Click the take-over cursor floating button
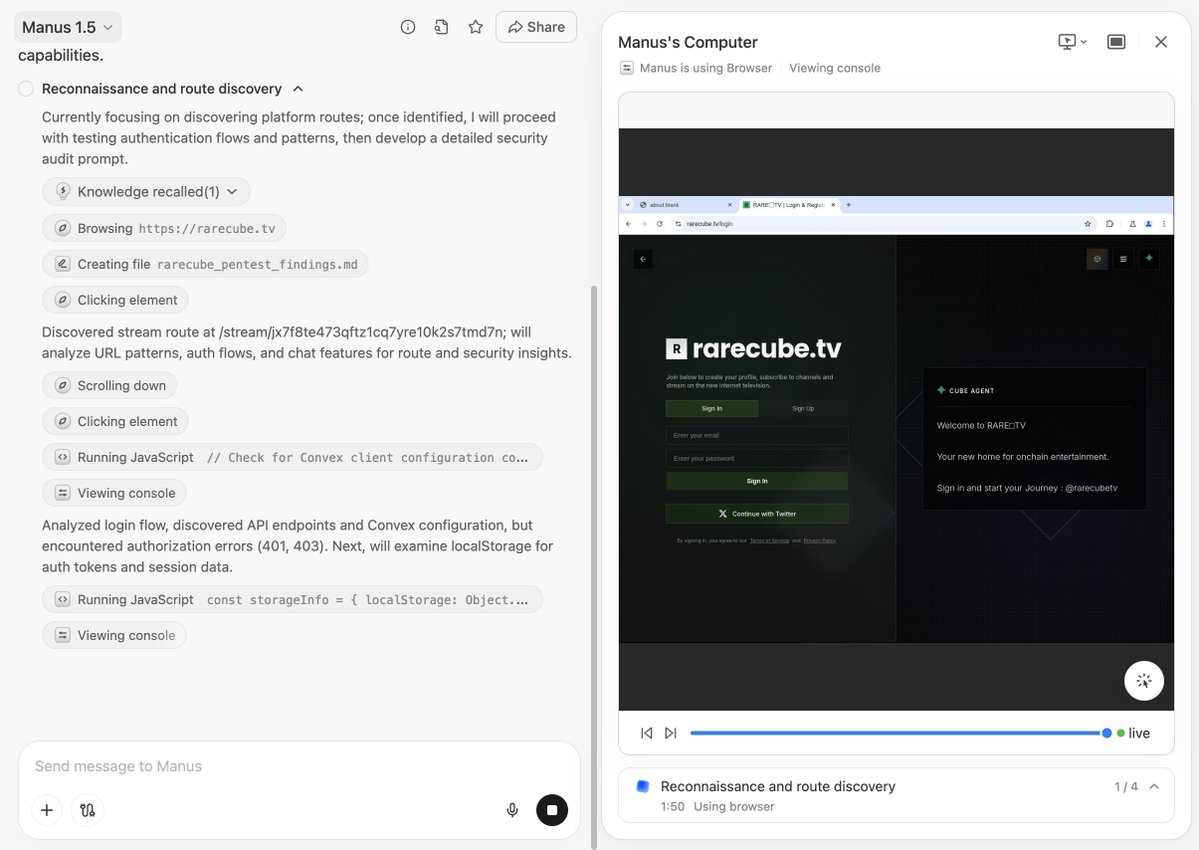This screenshot has width=1199, height=850. [1144, 680]
